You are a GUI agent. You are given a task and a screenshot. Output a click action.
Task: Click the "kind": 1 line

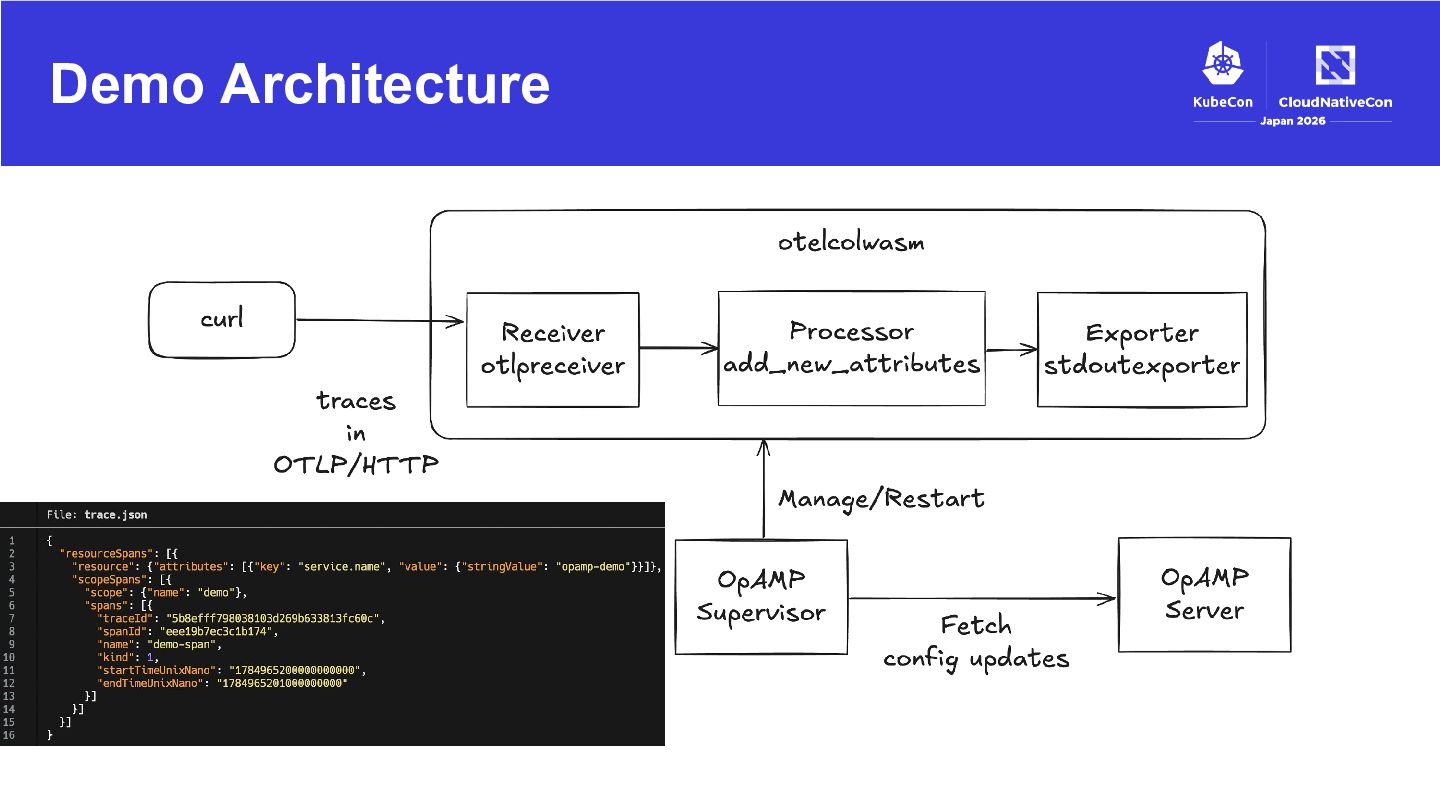point(128,657)
